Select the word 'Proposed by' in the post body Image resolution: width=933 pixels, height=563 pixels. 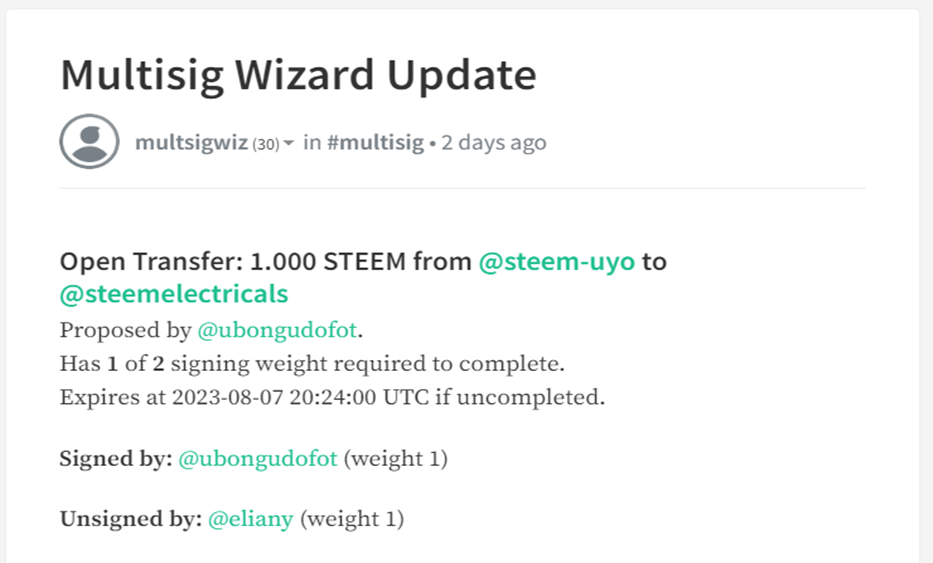tap(126, 330)
